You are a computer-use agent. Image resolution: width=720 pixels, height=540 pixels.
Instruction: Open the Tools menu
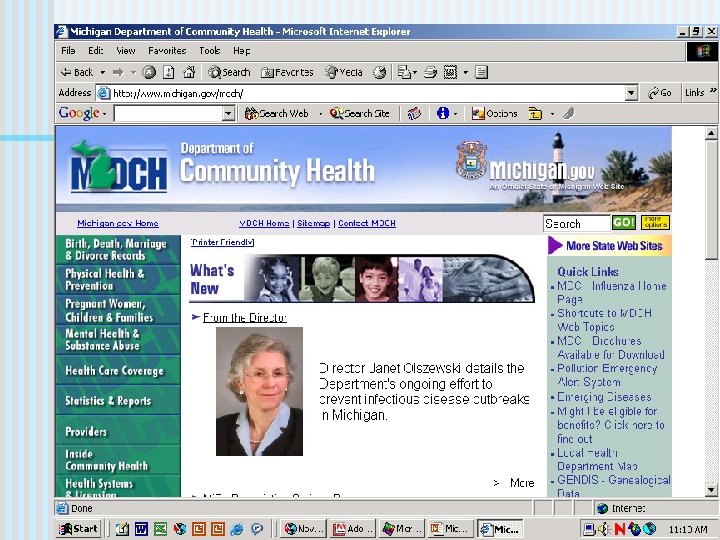click(x=209, y=51)
